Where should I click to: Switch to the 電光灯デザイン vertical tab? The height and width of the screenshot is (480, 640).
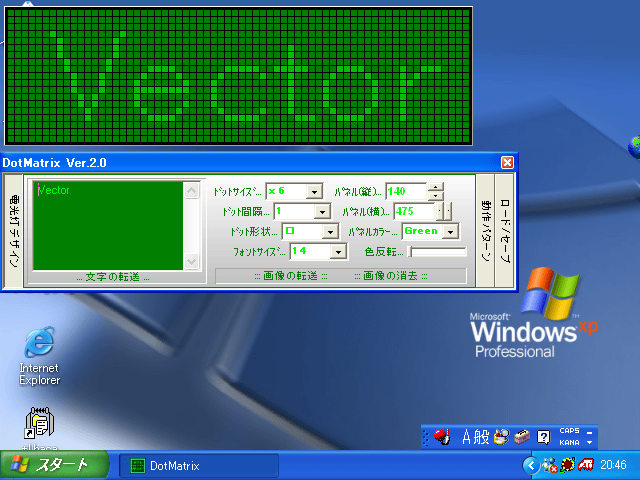(13, 231)
